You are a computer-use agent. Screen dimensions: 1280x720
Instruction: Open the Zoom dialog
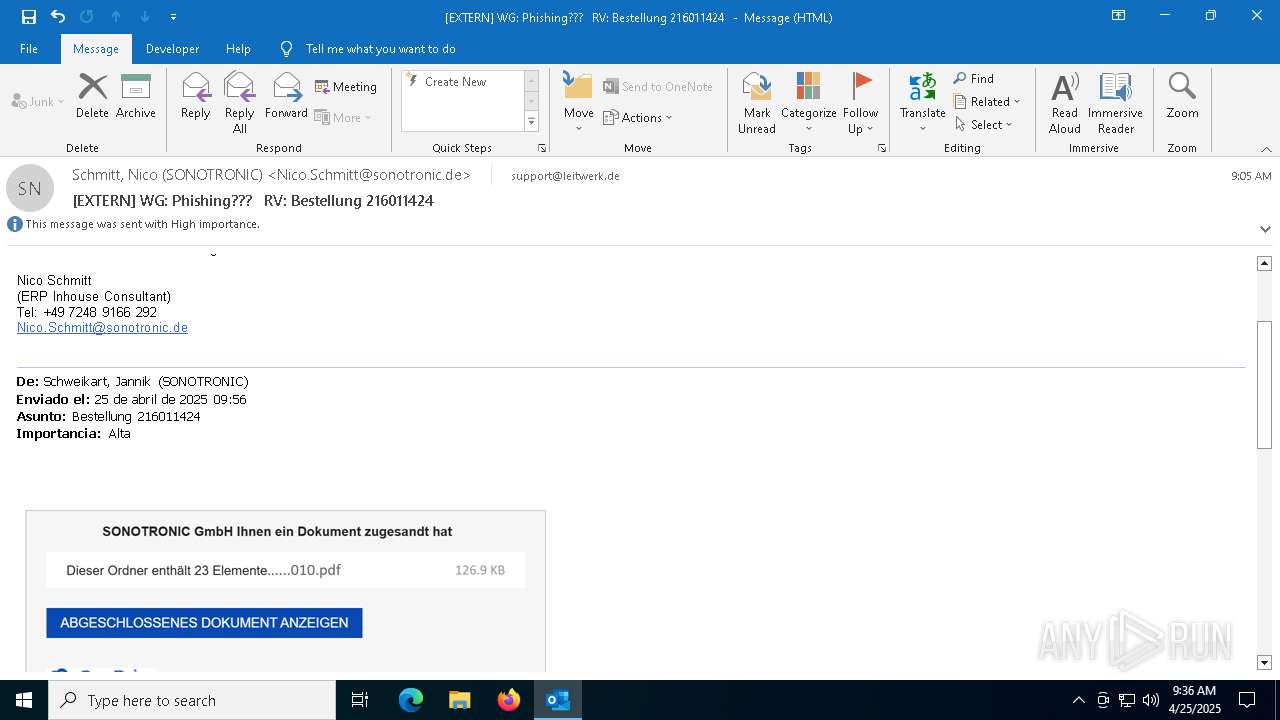1182,97
